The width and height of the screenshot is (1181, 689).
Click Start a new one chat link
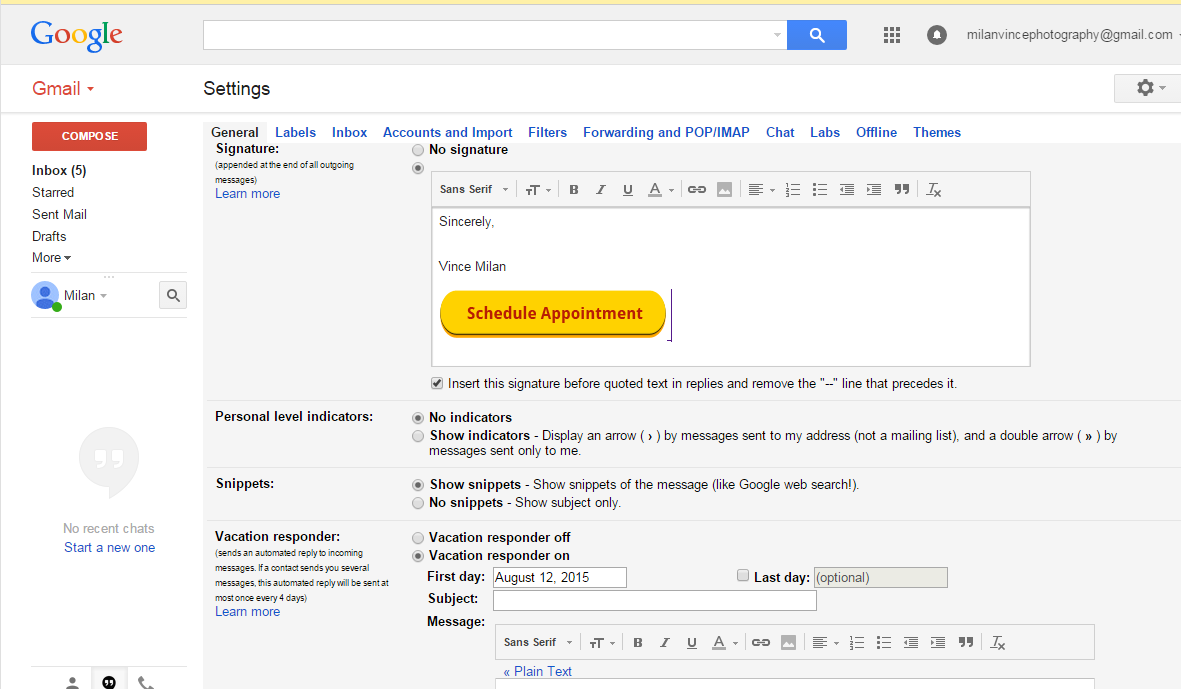tap(109, 547)
